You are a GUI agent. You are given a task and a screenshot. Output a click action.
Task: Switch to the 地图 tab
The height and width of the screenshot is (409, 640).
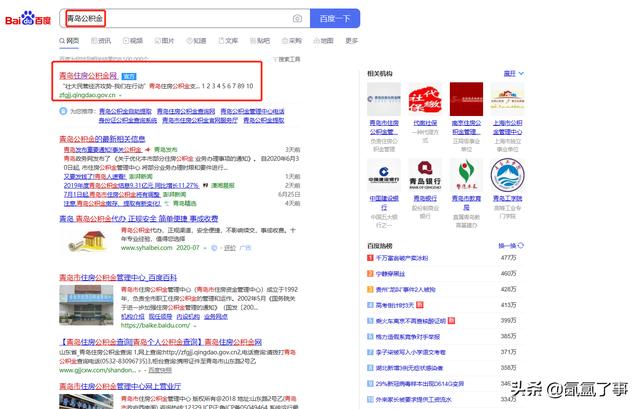(x=324, y=41)
